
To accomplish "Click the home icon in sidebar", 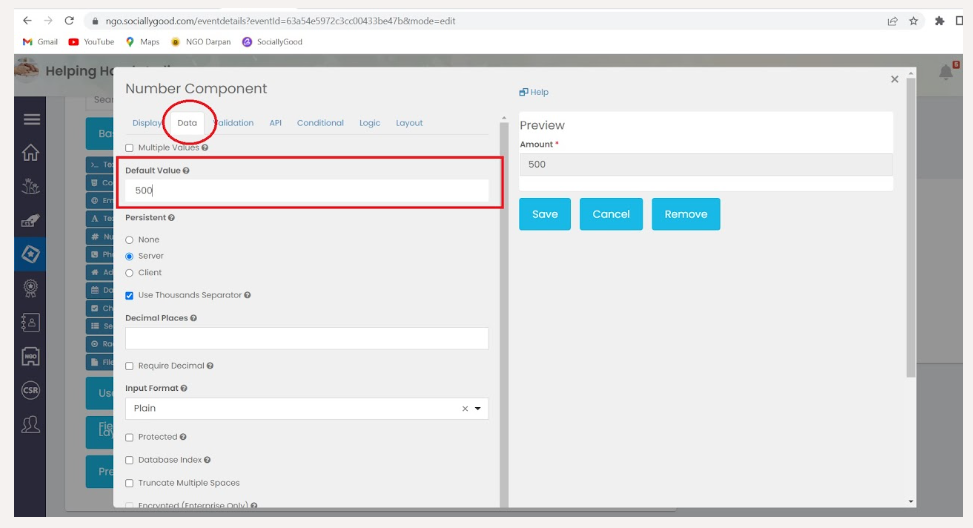I will [31, 152].
